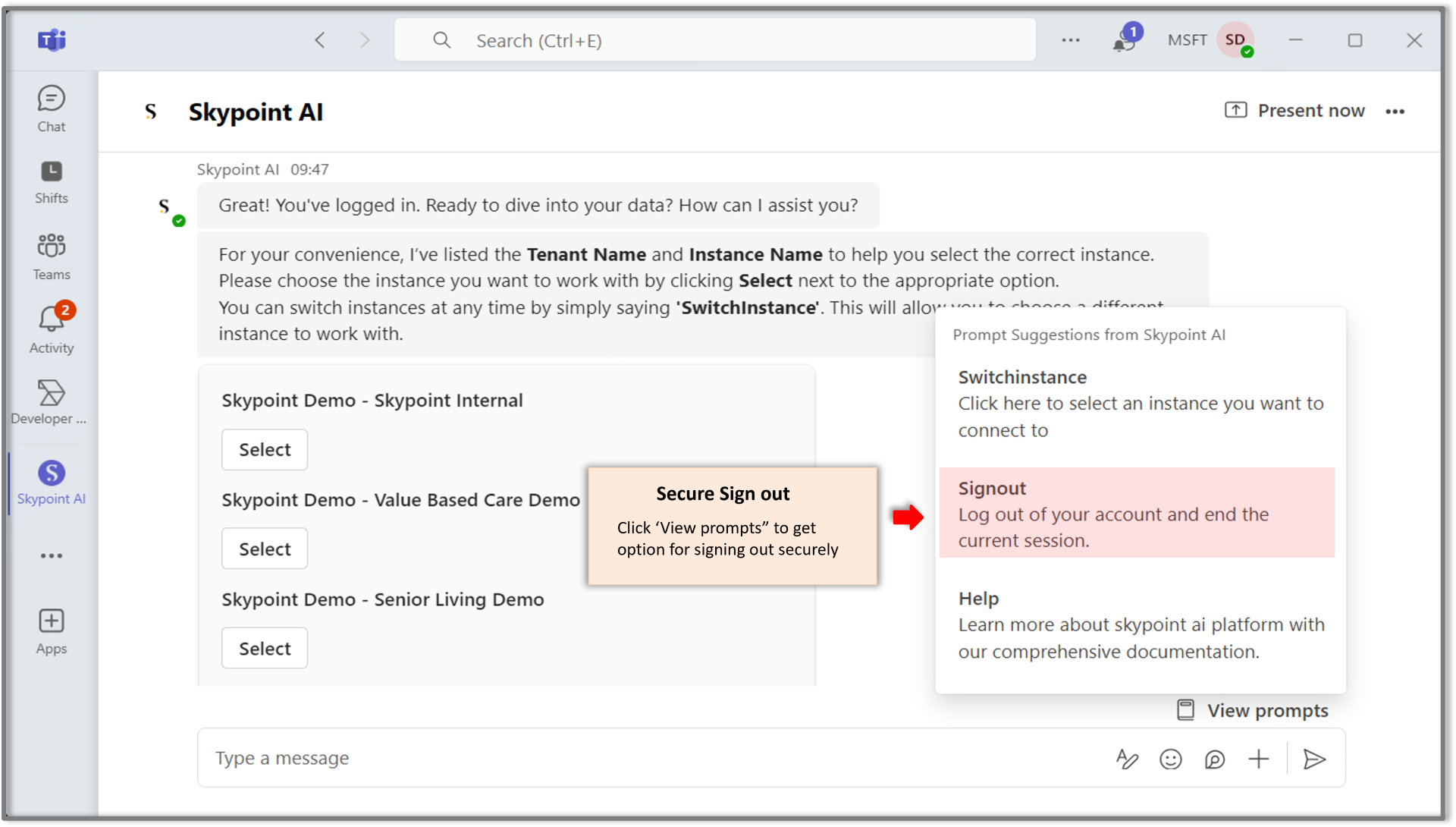Send the message with the arrow icon
This screenshot has height=827, width=1456.
coord(1314,759)
